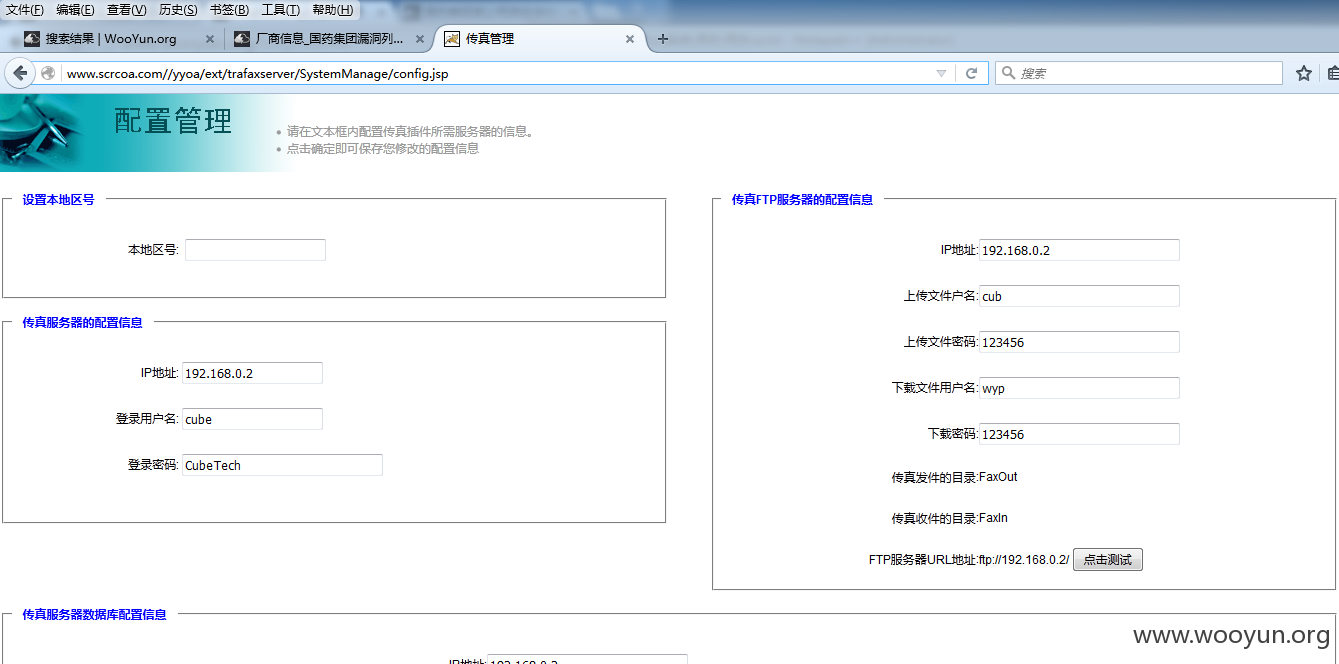This screenshot has height=664, width=1339.
Task: Switch to 厂商信息_国药集团漏洞列 tab
Action: coord(329,39)
